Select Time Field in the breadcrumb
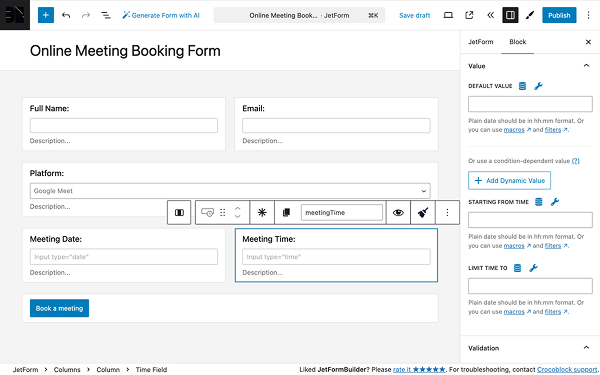The image size is (600, 375). pos(151,370)
